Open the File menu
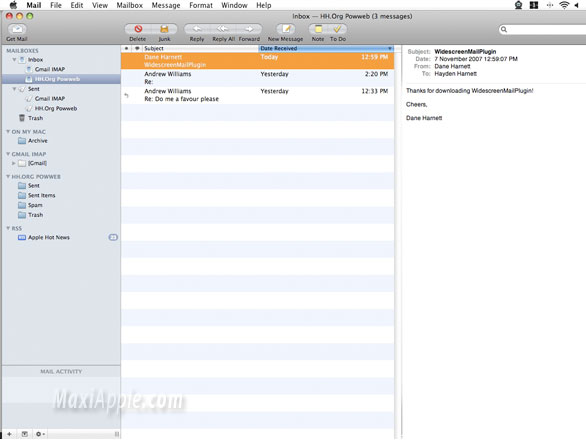 pyautogui.click(x=56, y=5)
